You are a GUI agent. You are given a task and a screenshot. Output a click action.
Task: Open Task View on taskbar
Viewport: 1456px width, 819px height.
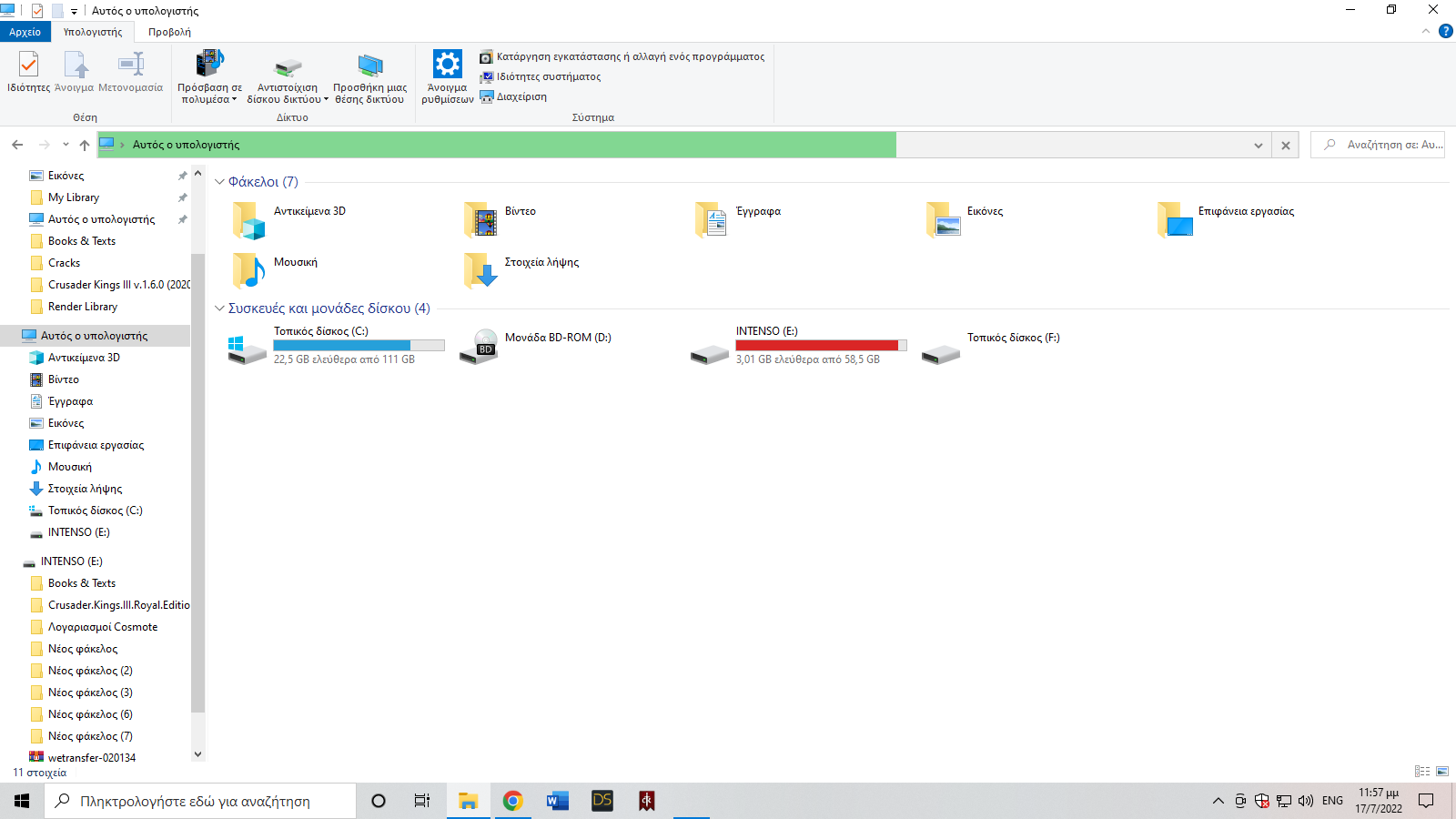pos(422,801)
